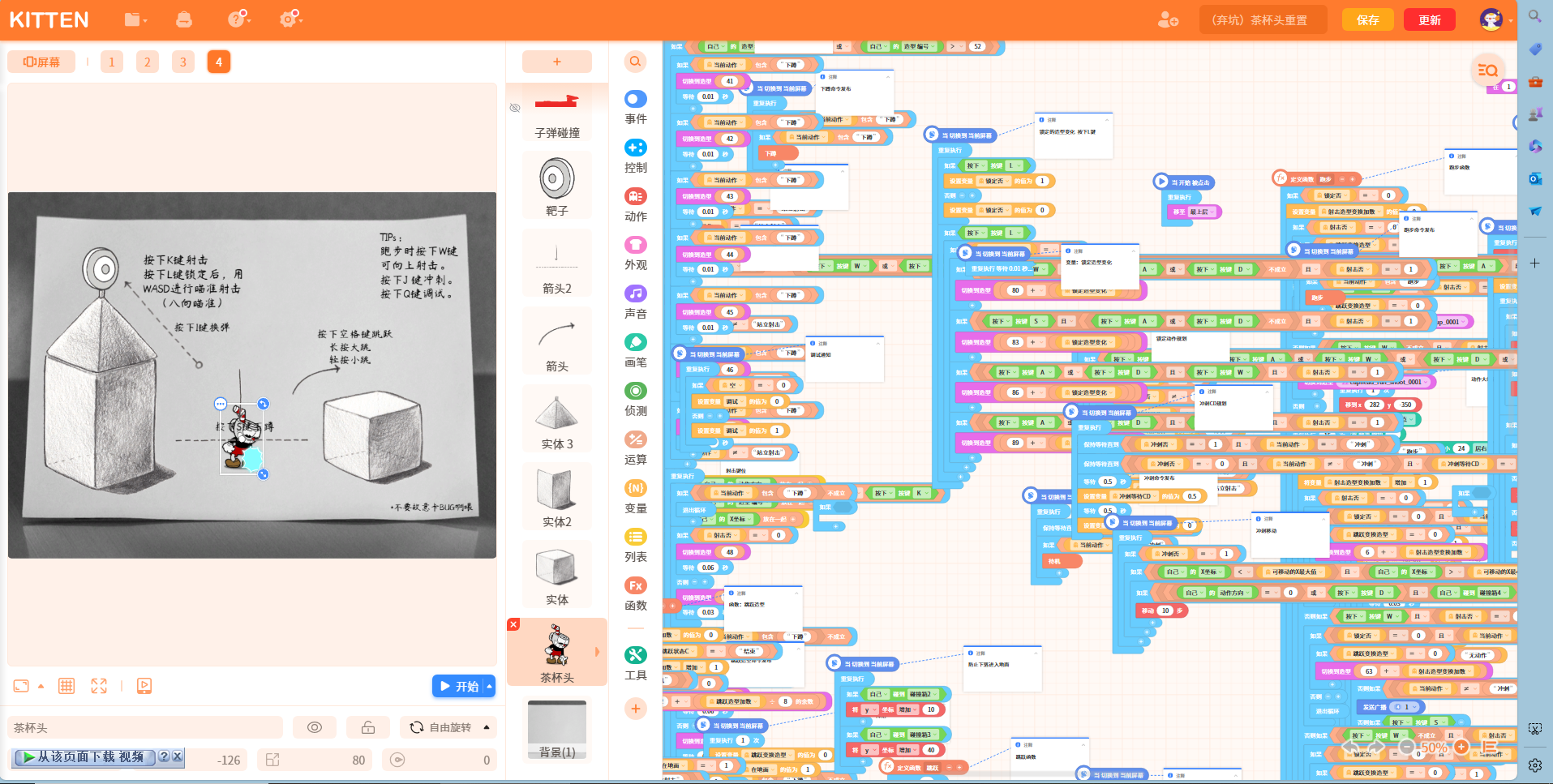Open the 声音 (Sound) block category
1553x784 pixels.
(x=636, y=302)
